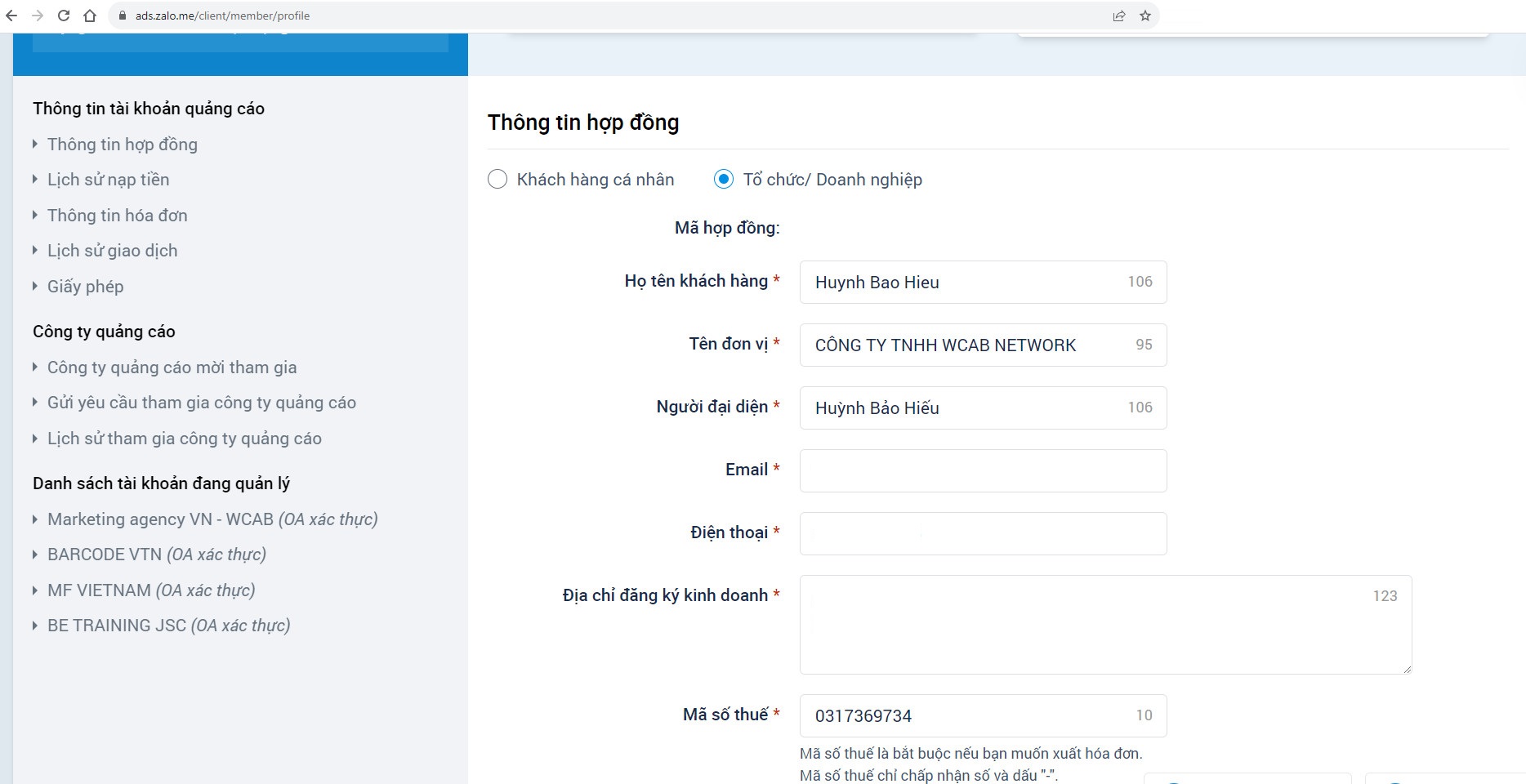Focus the Email input field
The image size is (1526, 784).
[x=983, y=471]
